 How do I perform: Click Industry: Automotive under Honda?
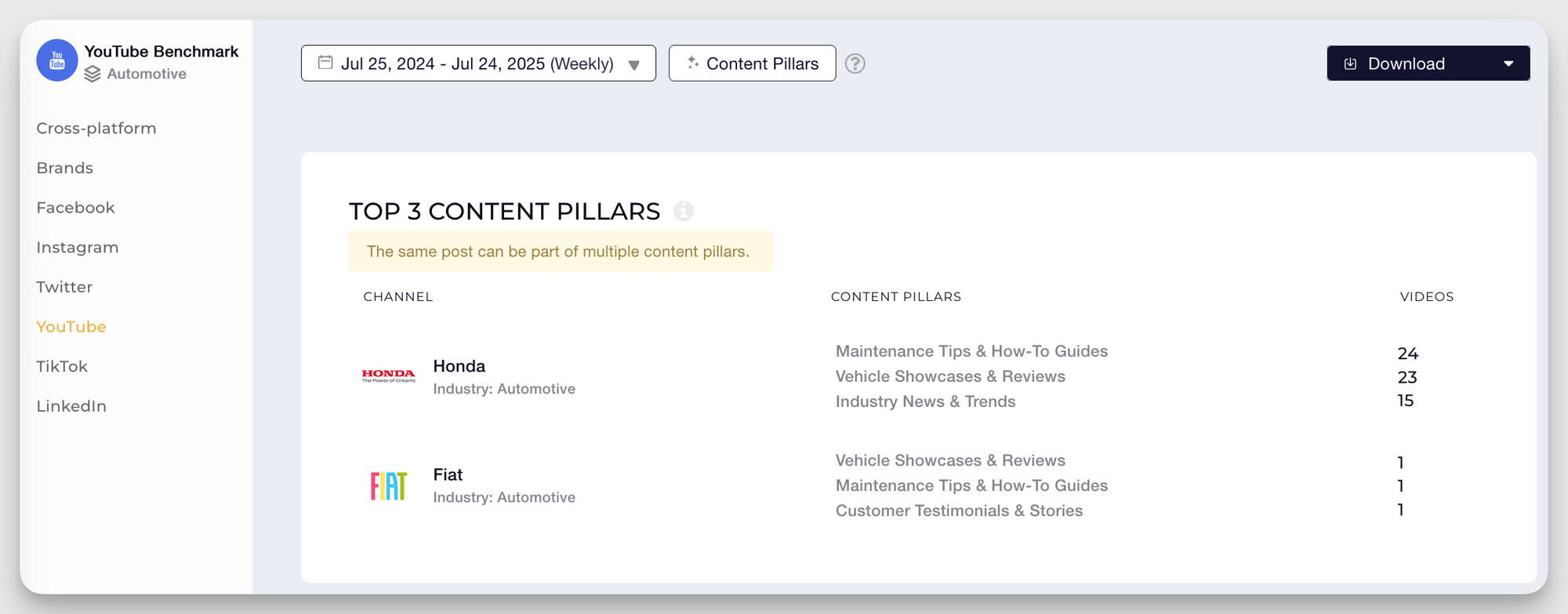504,389
